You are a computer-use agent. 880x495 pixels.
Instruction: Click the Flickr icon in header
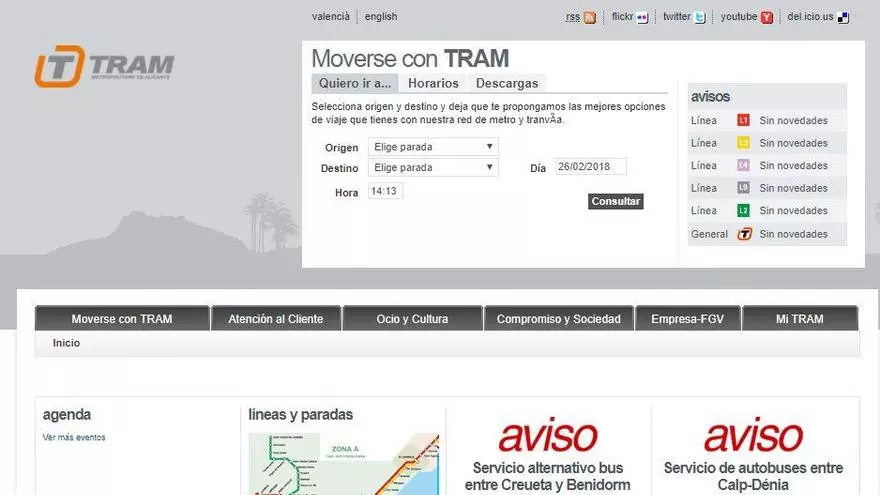point(642,17)
